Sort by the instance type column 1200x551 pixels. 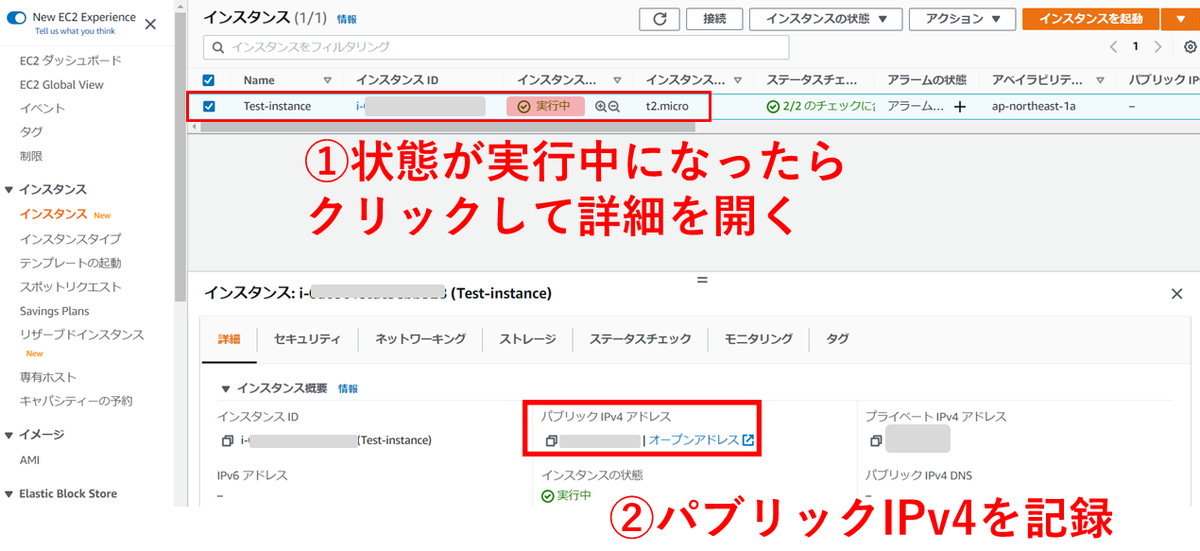[738, 80]
